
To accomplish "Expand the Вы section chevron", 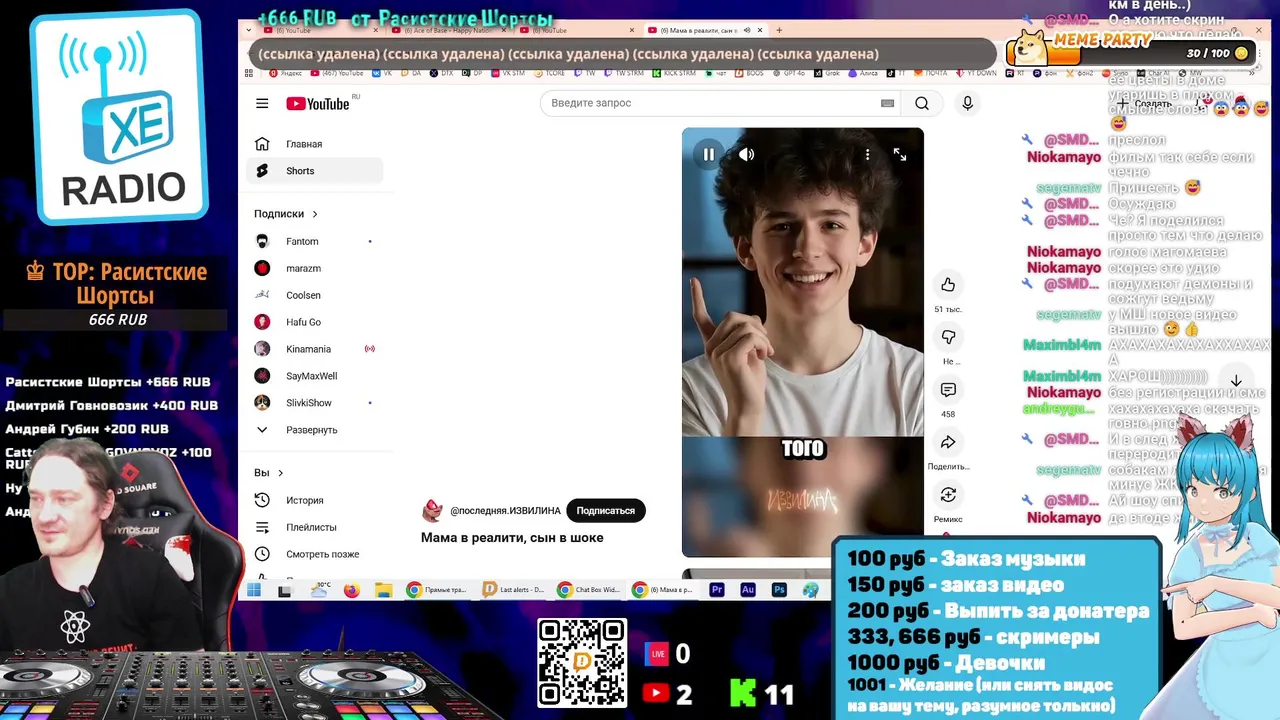I will click(280, 473).
